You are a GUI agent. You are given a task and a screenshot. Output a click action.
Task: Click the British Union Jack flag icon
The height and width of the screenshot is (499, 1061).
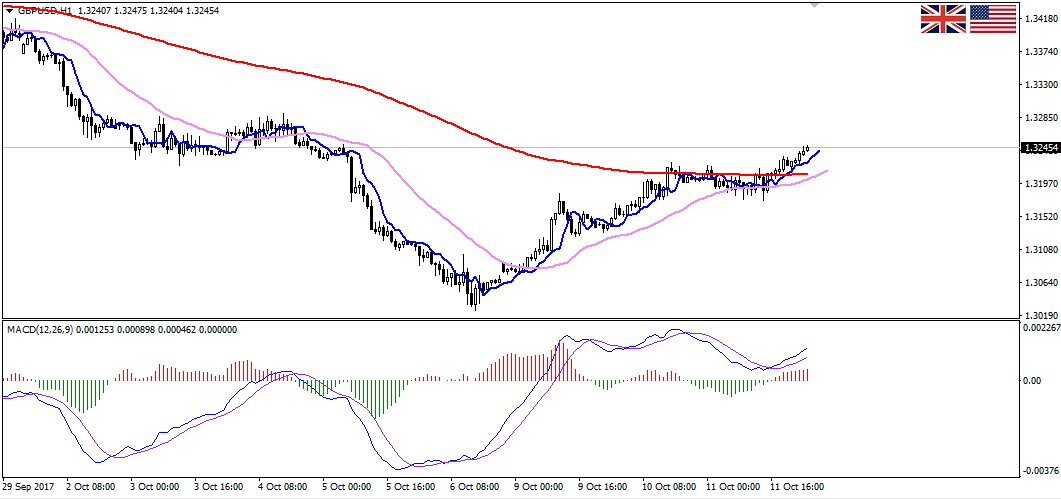click(x=943, y=19)
